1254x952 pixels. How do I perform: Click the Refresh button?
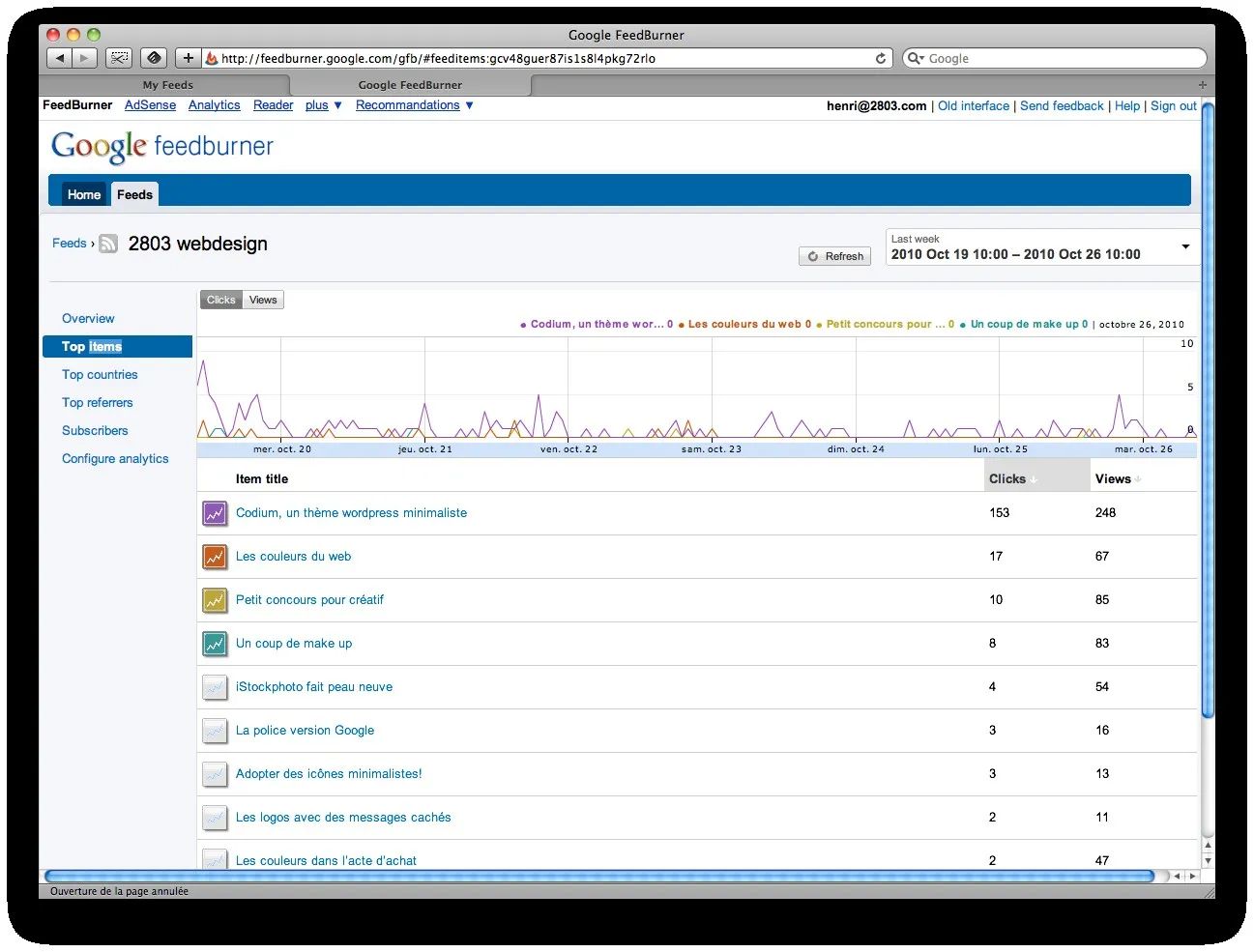(x=835, y=256)
